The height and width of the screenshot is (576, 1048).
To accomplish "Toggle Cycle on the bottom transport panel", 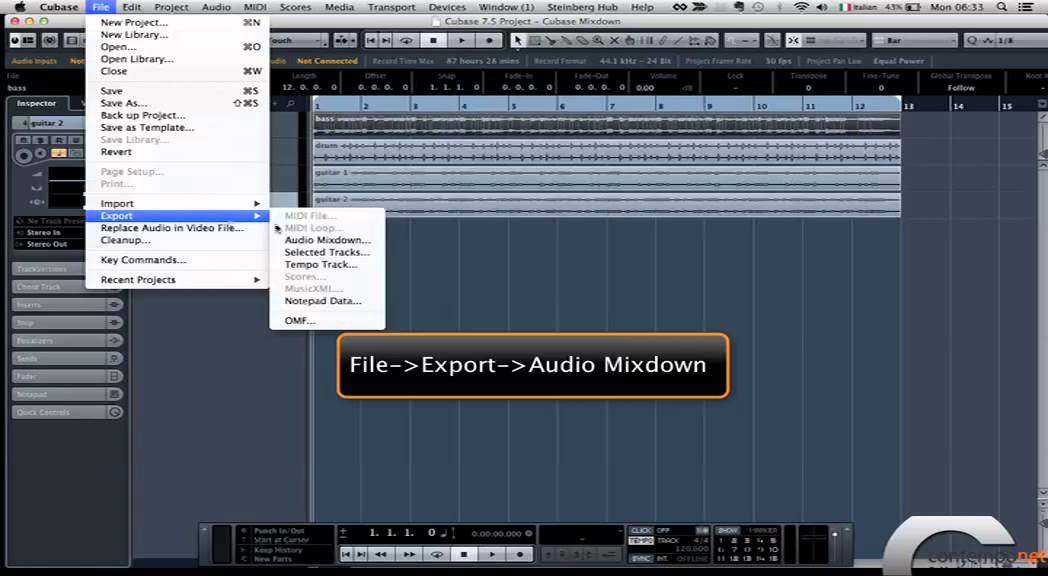I will [x=436, y=554].
